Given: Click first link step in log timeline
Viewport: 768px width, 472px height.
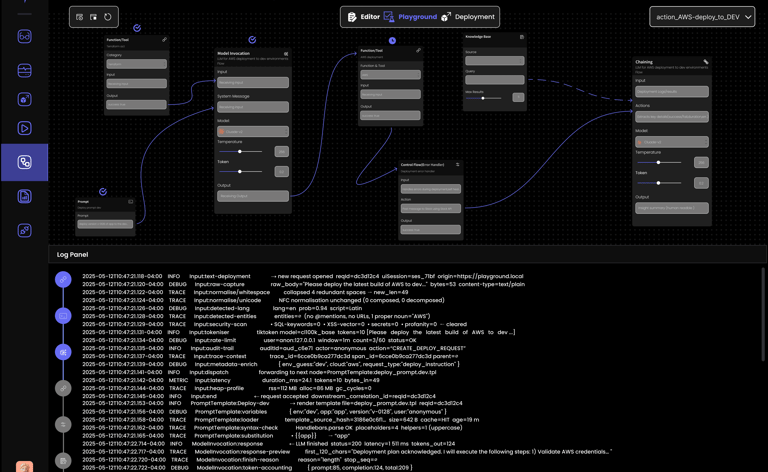Looking at the screenshot, I should point(63,280).
